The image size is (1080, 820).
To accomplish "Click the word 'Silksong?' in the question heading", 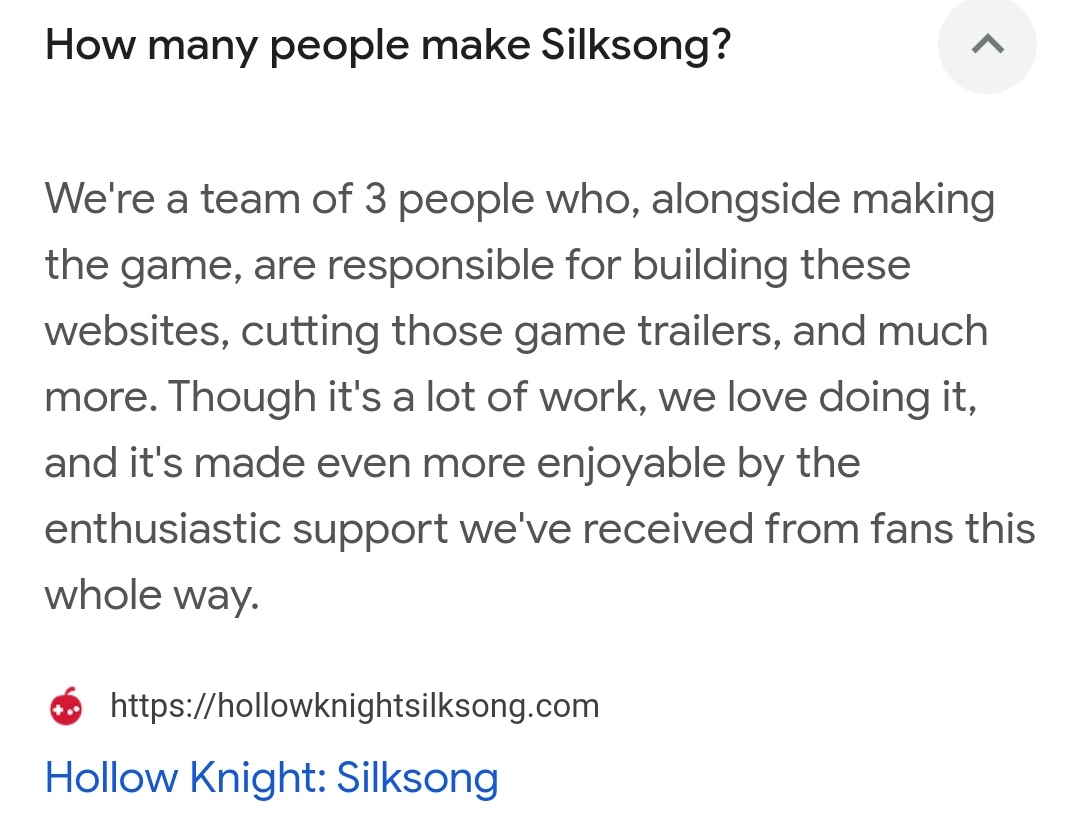I will 636,45.
